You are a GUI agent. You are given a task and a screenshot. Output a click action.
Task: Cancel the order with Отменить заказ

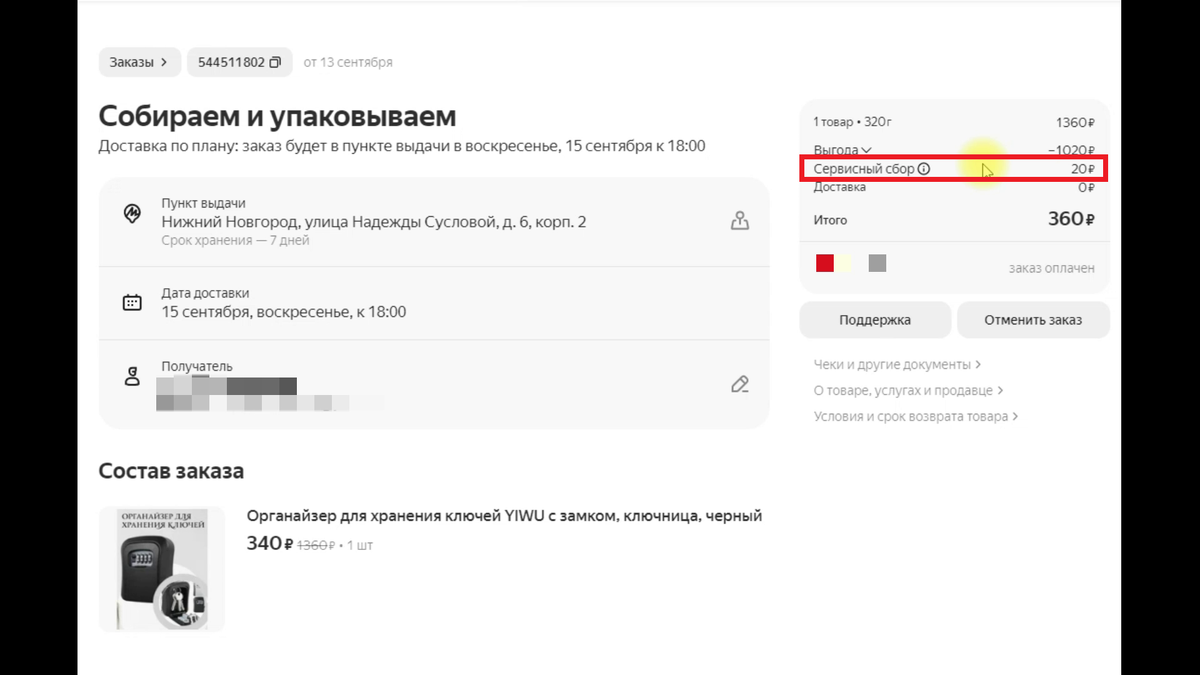(1033, 319)
